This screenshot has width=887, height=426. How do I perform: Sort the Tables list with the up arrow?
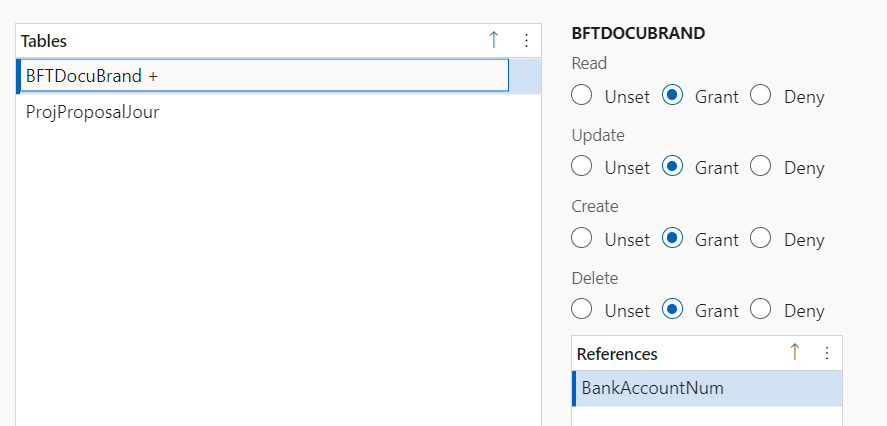tap(493, 40)
